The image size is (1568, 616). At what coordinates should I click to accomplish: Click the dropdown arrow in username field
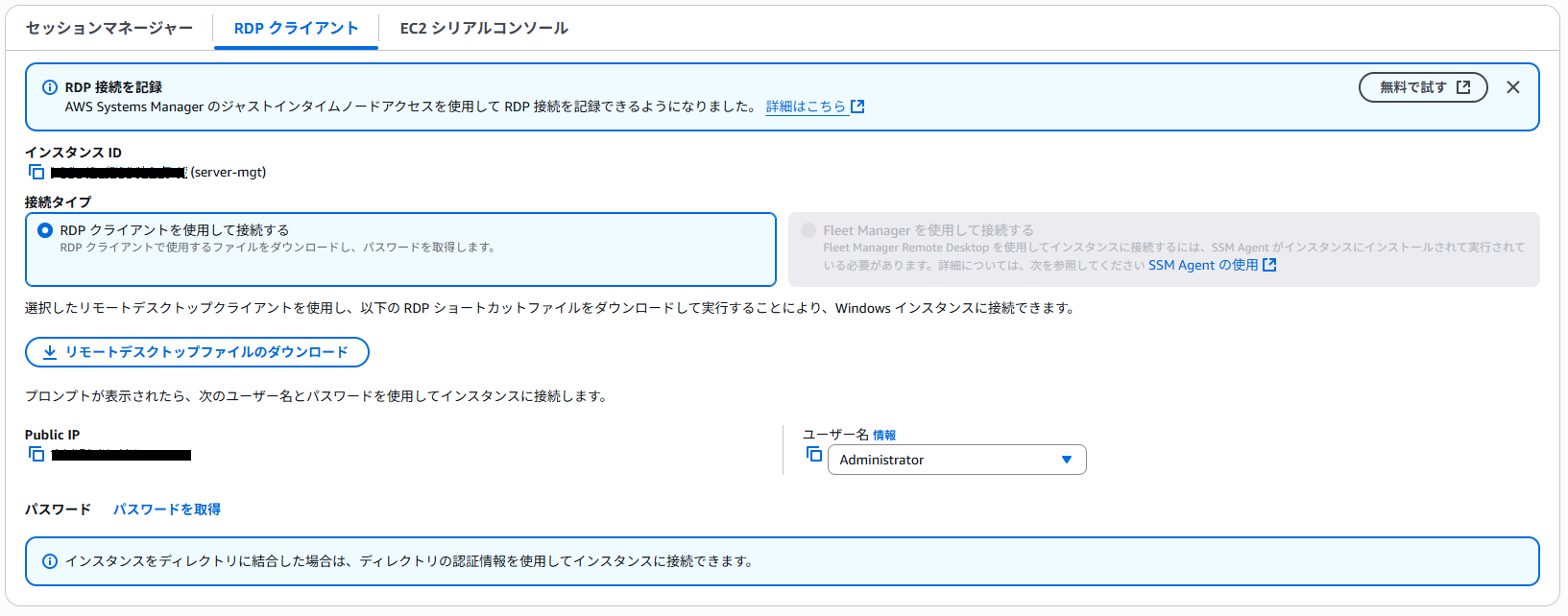coord(1066,460)
